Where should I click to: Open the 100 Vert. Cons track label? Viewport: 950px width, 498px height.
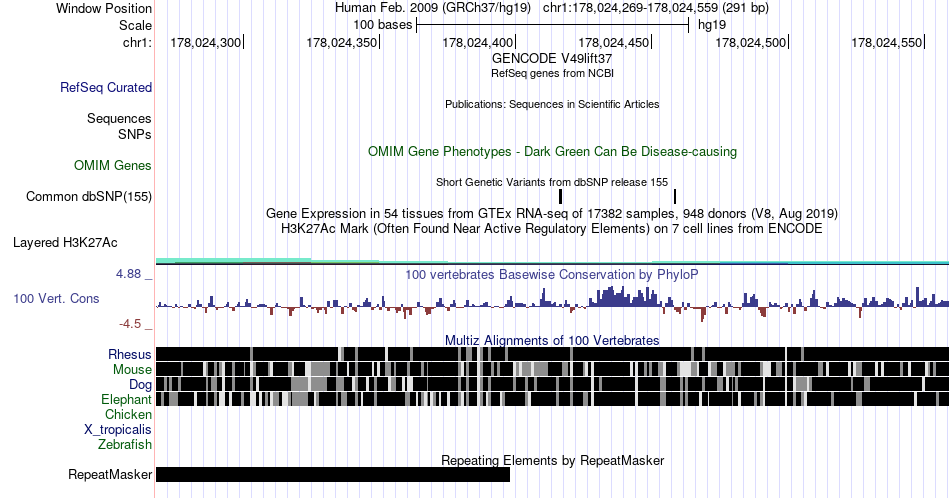point(56,298)
